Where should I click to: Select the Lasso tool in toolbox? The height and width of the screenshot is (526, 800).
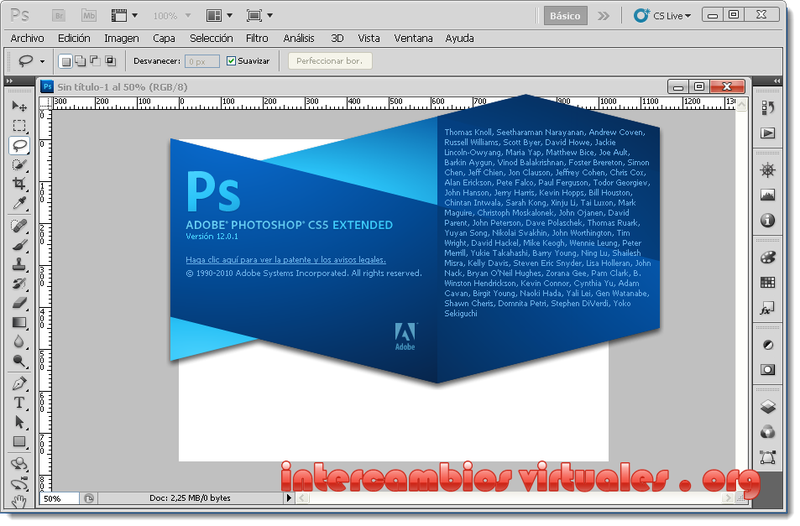click(19, 145)
